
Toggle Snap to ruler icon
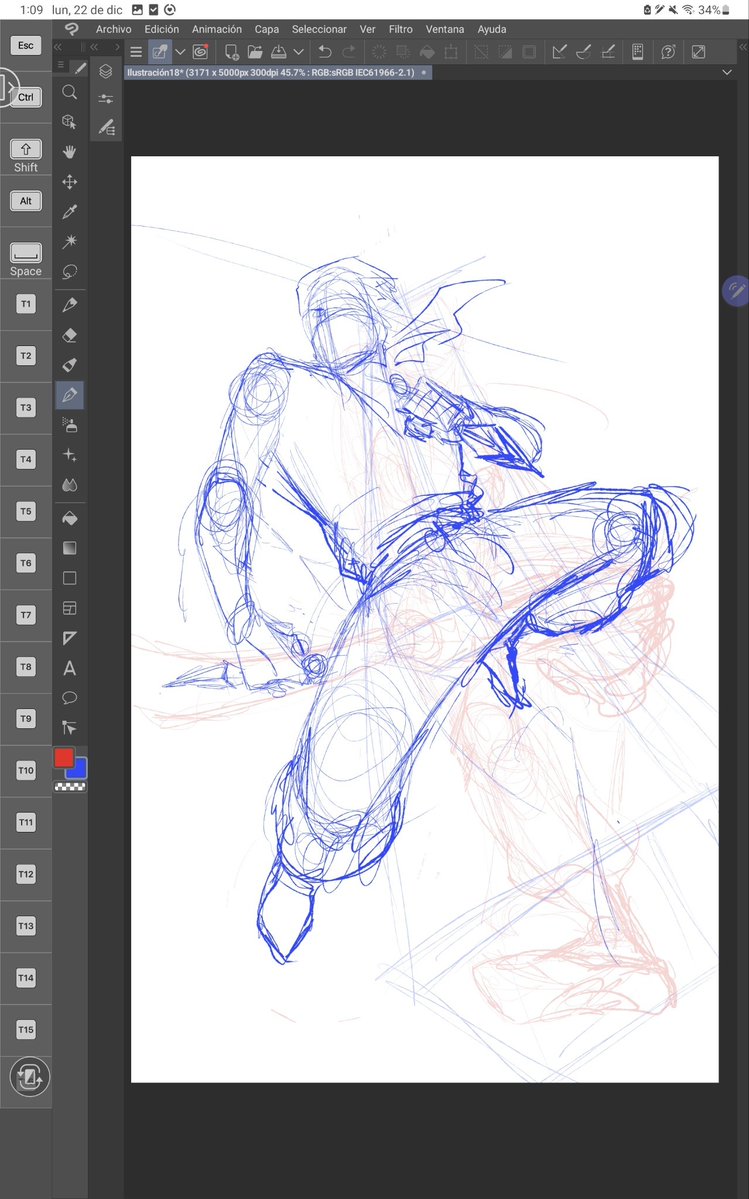pyautogui.click(x=559, y=52)
